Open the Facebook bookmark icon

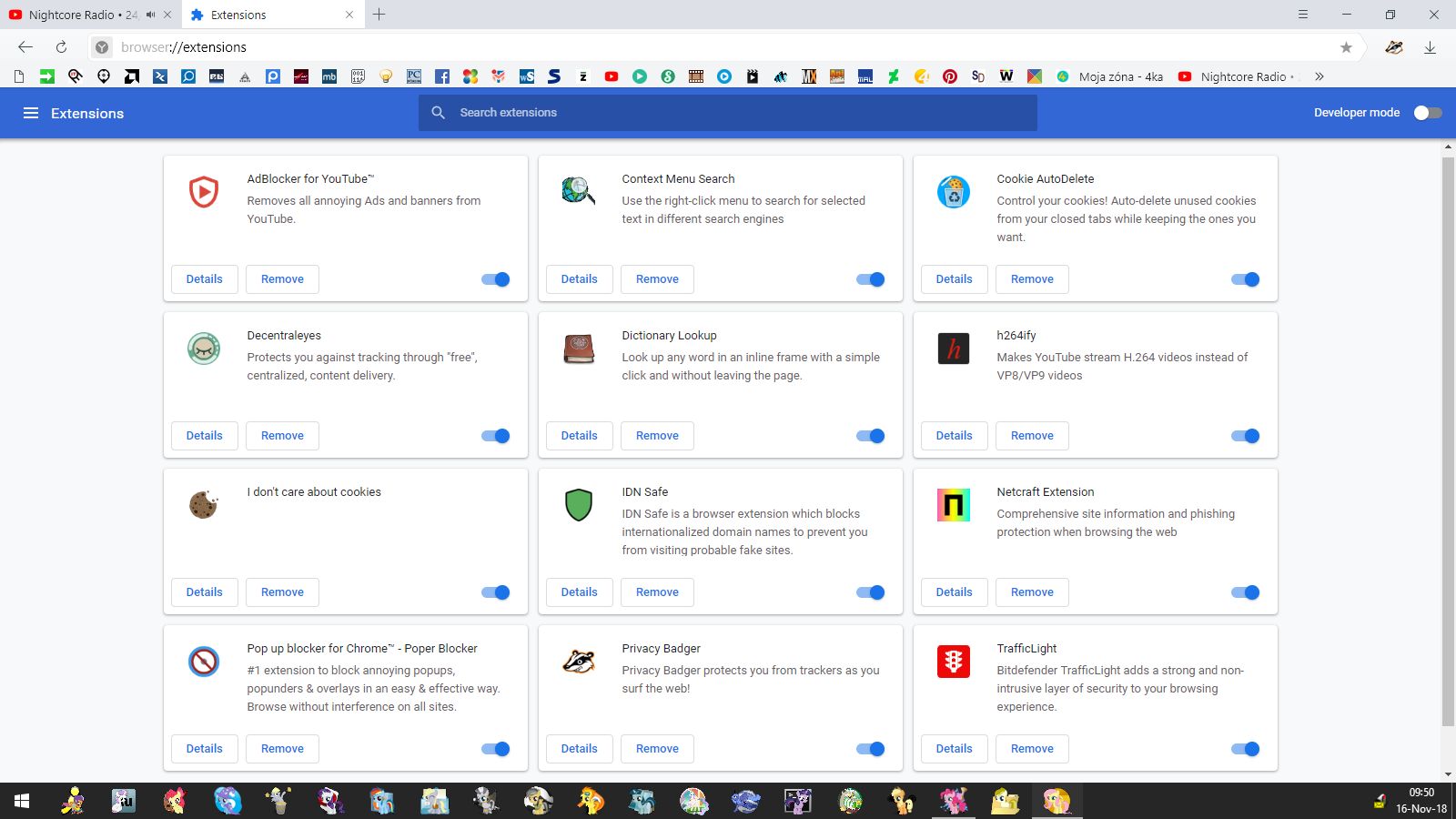[442, 76]
